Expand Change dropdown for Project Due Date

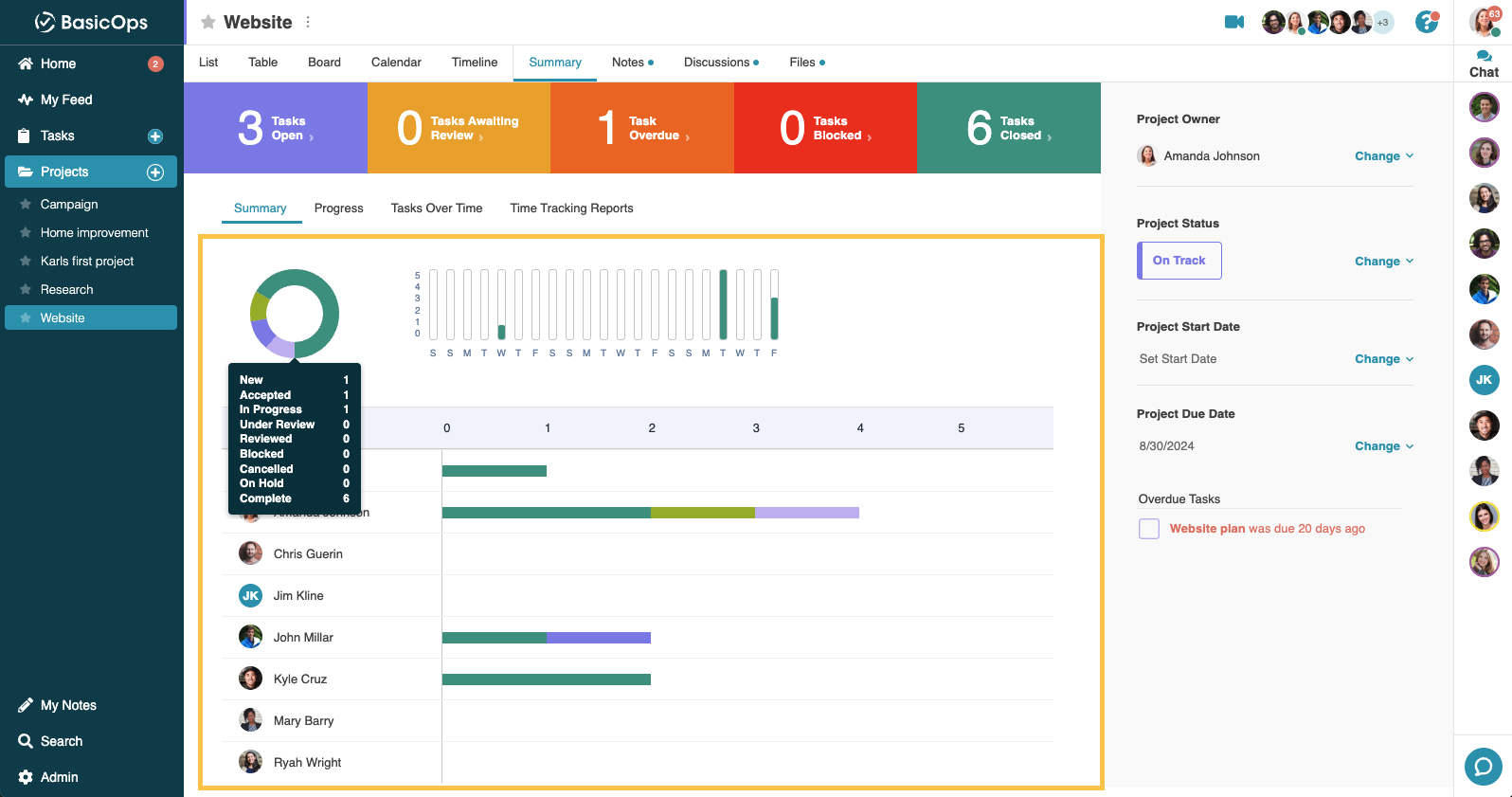tap(1383, 446)
